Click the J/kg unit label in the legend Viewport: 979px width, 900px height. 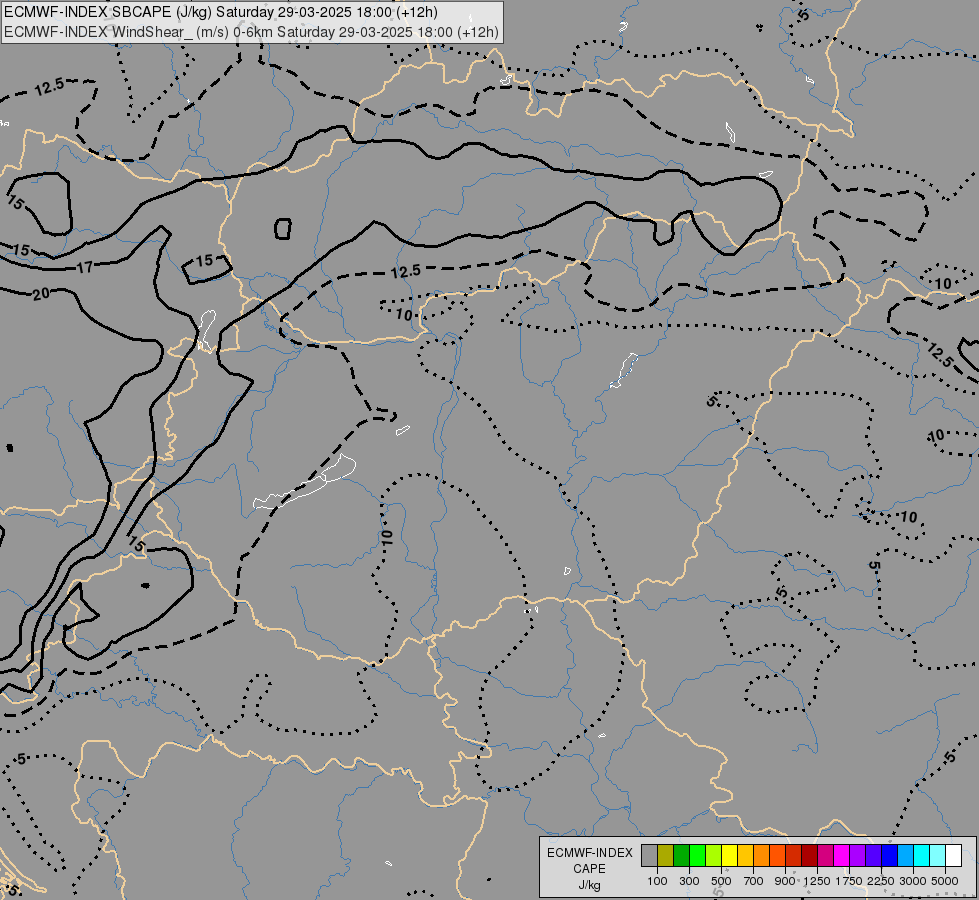pos(589,885)
